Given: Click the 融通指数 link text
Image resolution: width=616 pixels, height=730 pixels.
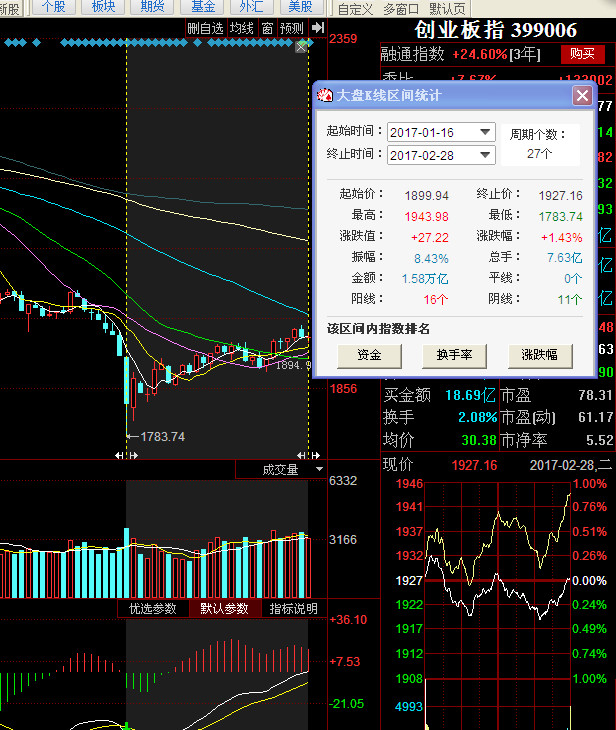Looking at the screenshot, I should [x=413, y=54].
